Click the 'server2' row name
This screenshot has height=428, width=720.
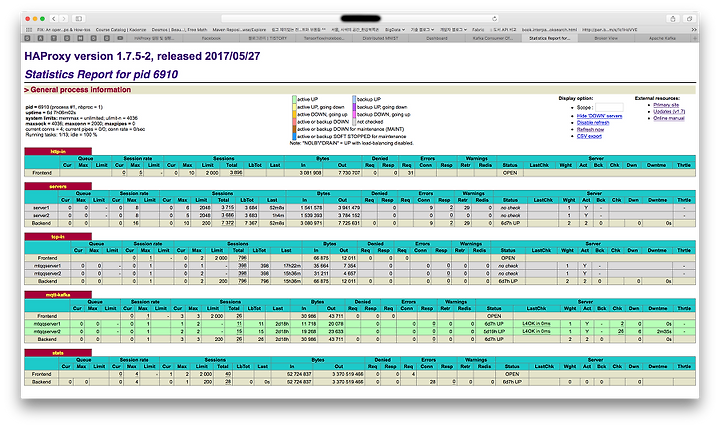[x=41, y=215]
